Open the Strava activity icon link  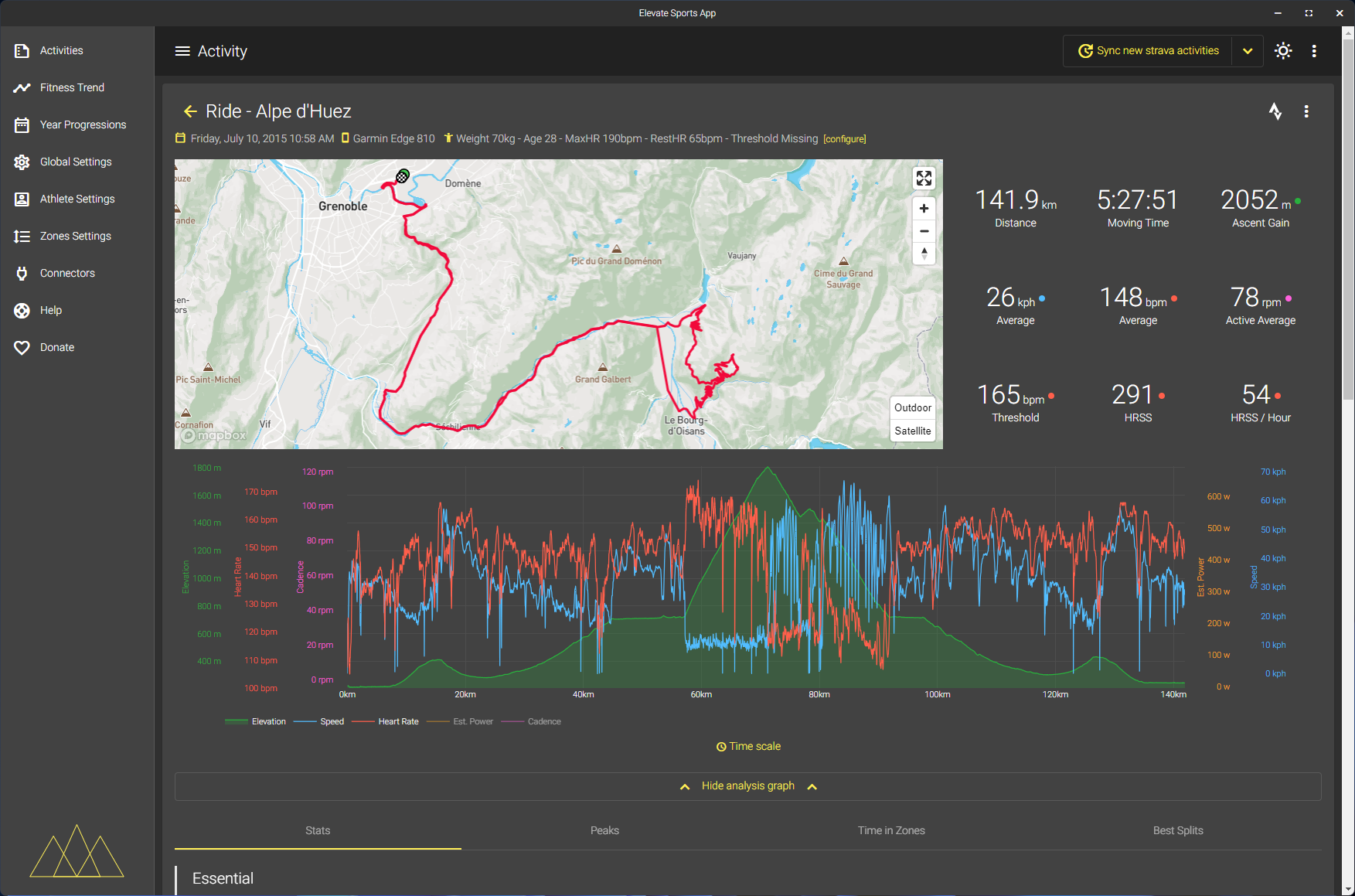(1275, 111)
